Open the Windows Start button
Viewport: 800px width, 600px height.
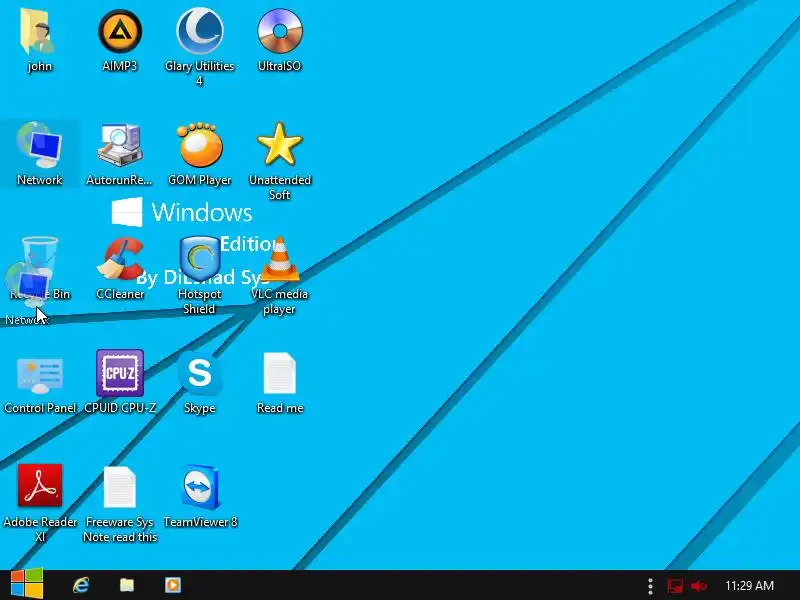tap(27, 585)
